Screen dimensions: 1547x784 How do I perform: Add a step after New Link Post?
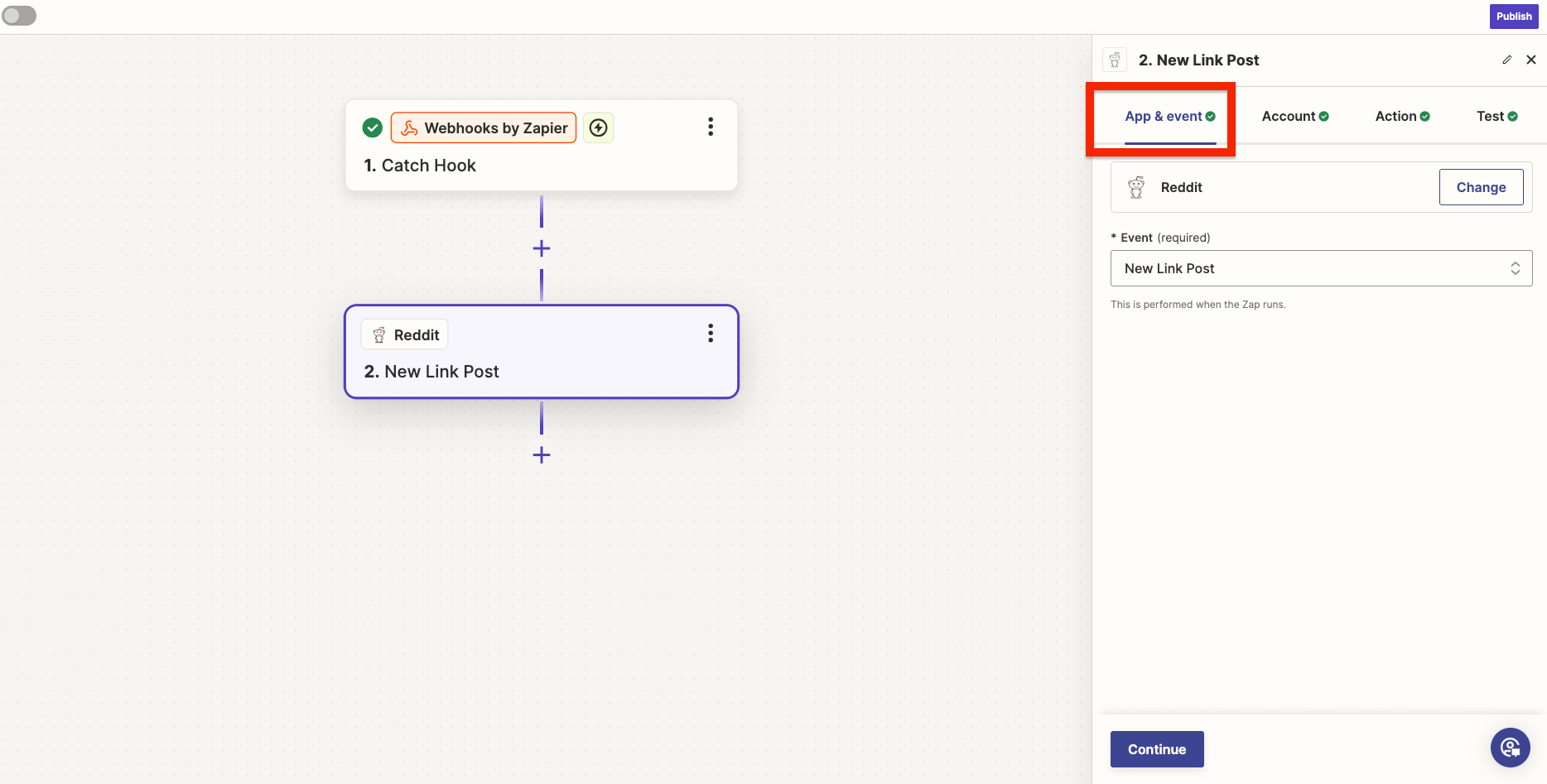tap(542, 455)
